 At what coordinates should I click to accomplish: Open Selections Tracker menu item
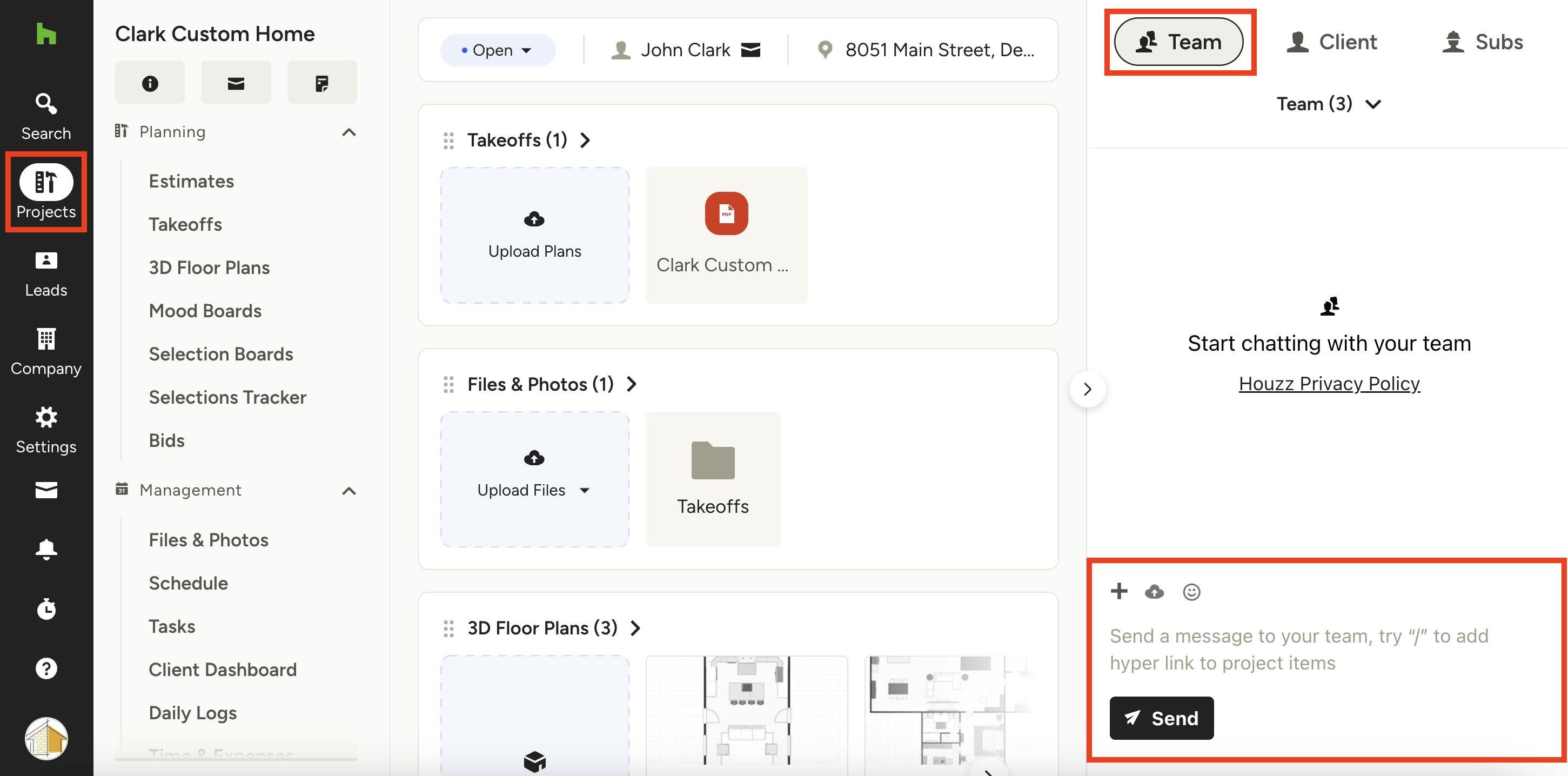click(227, 397)
